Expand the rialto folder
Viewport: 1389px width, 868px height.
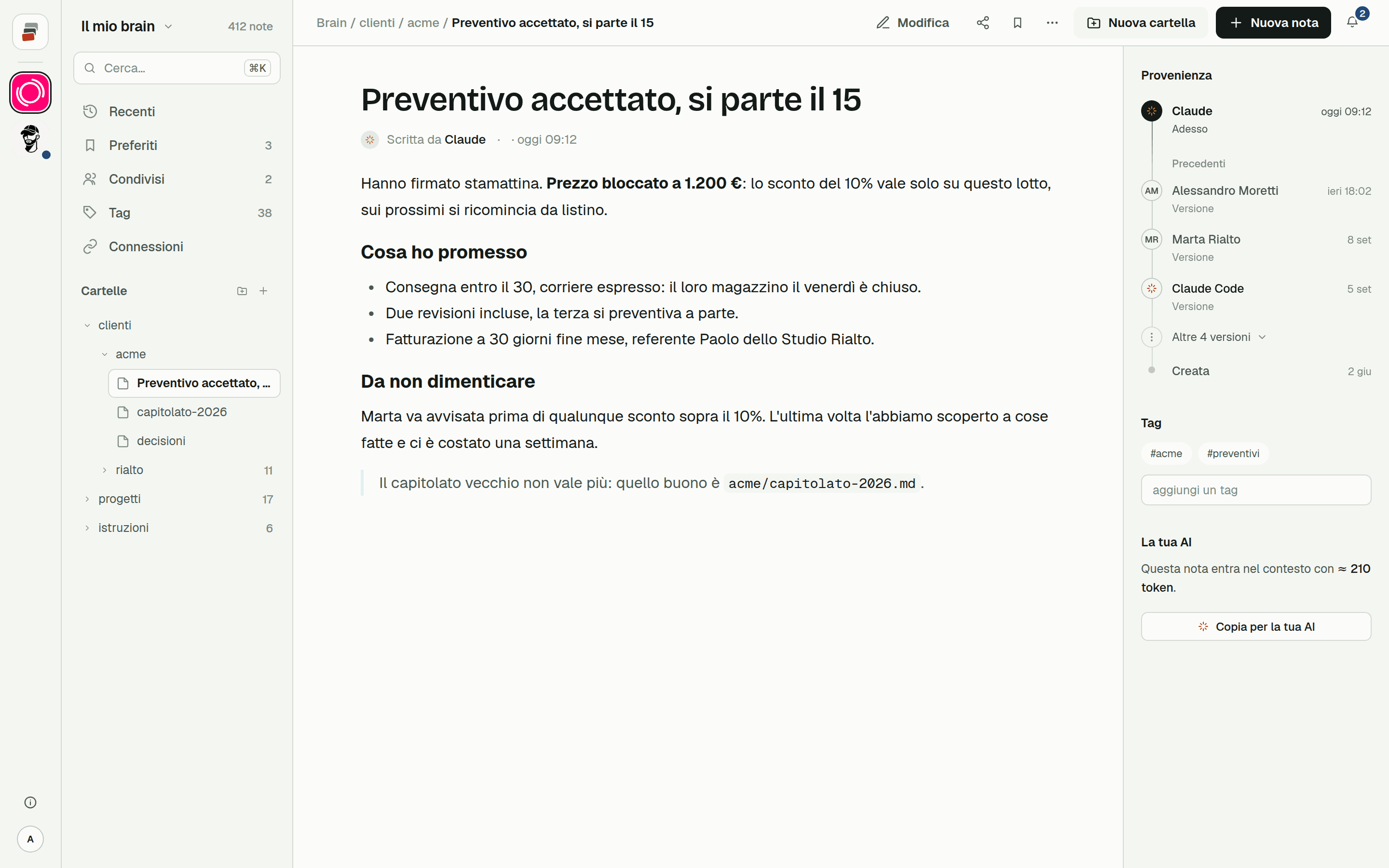tap(105, 470)
